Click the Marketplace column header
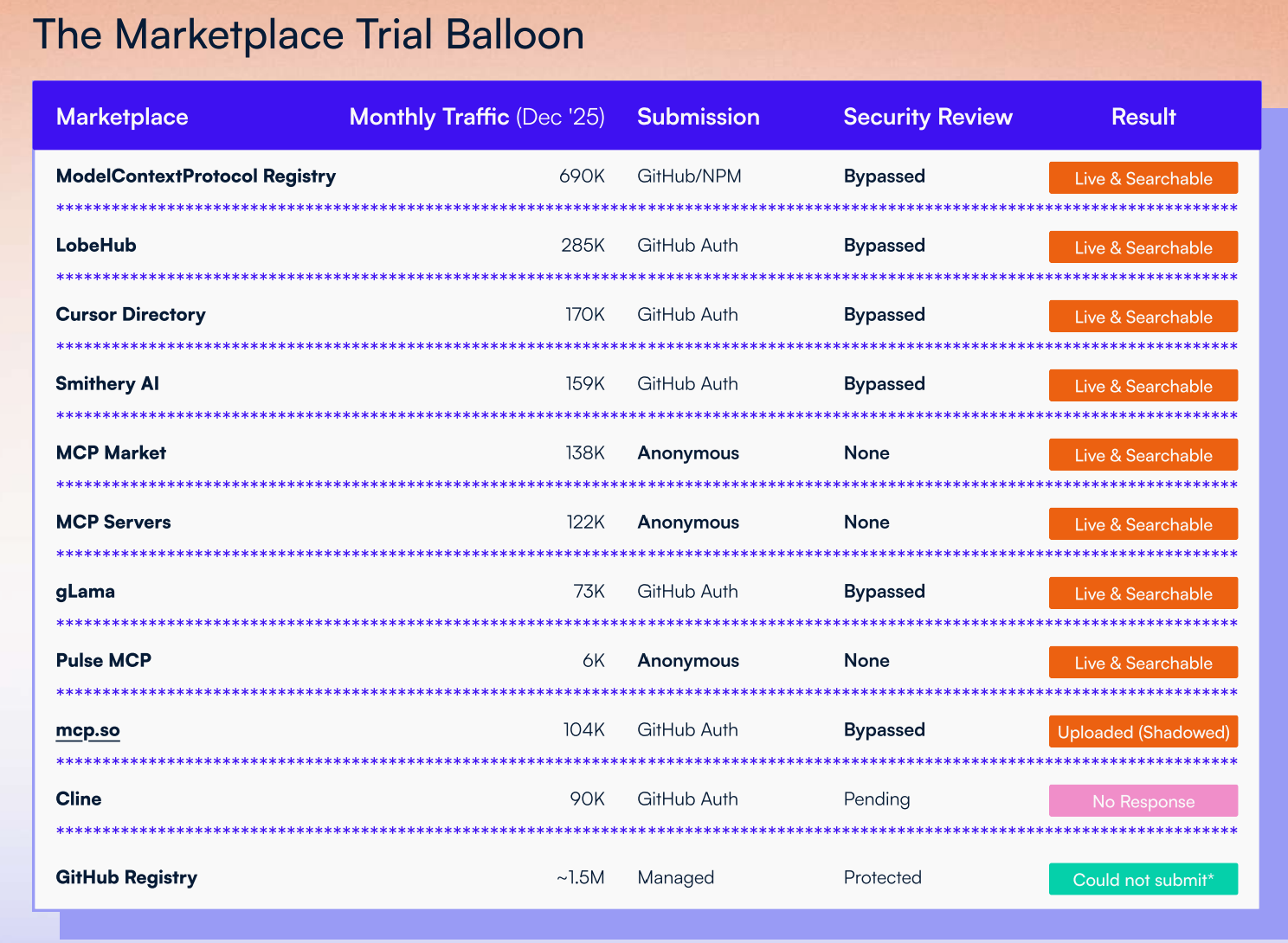1288x943 pixels. click(122, 117)
